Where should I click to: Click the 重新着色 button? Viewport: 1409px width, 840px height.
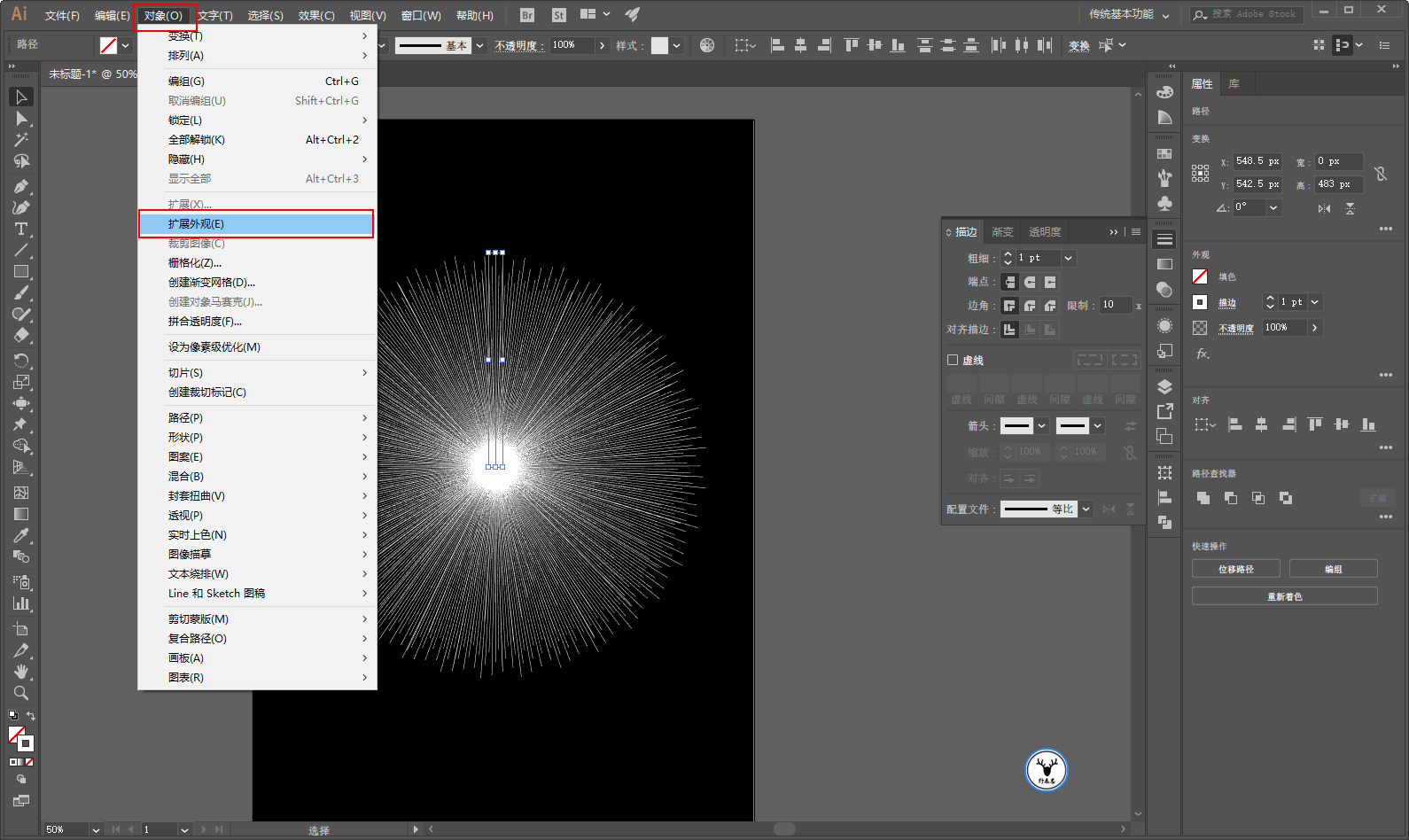pos(1284,596)
